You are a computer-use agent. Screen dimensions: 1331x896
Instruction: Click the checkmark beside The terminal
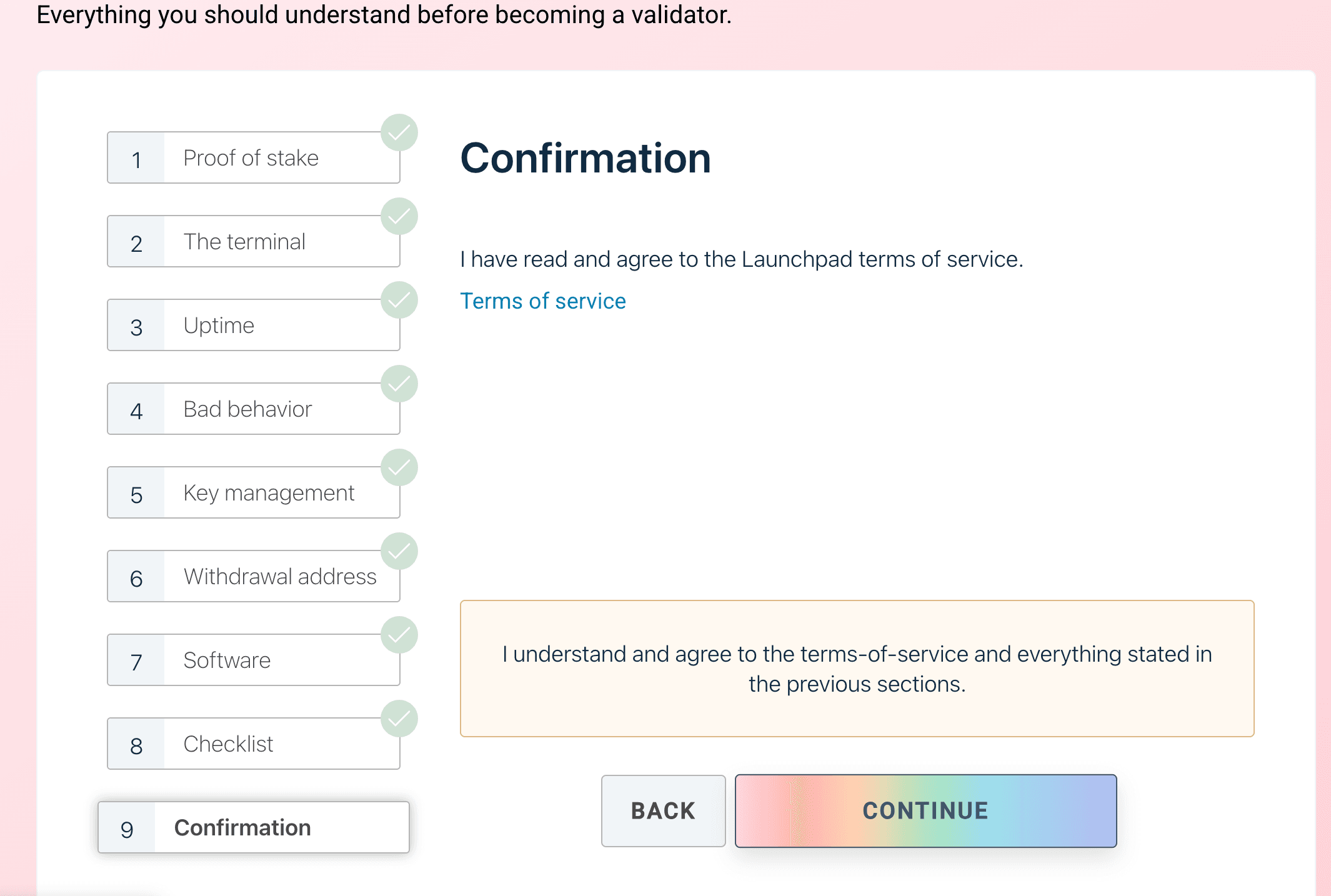[399, 217]
